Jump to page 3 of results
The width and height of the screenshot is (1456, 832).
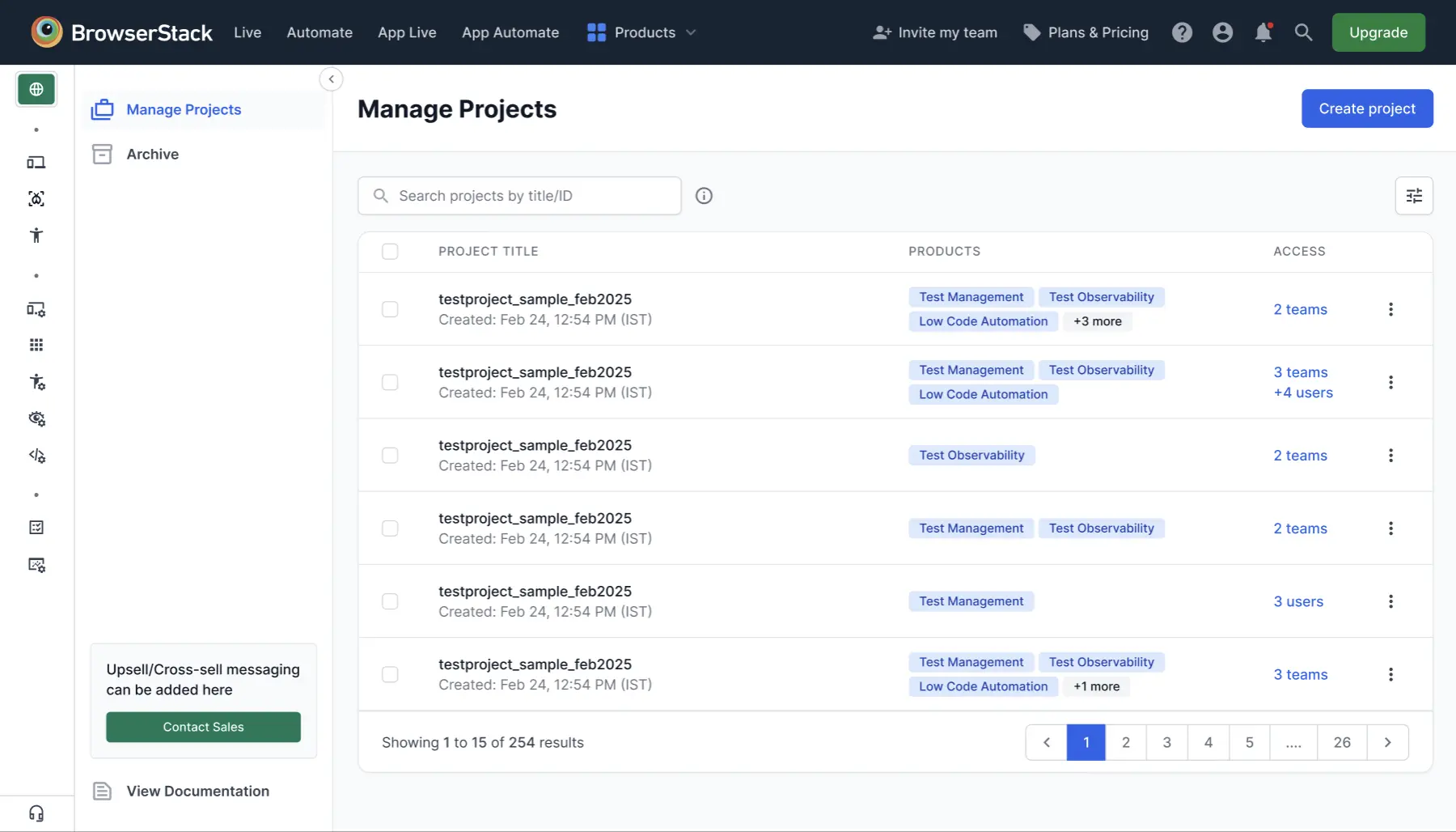click(1166, 742)
